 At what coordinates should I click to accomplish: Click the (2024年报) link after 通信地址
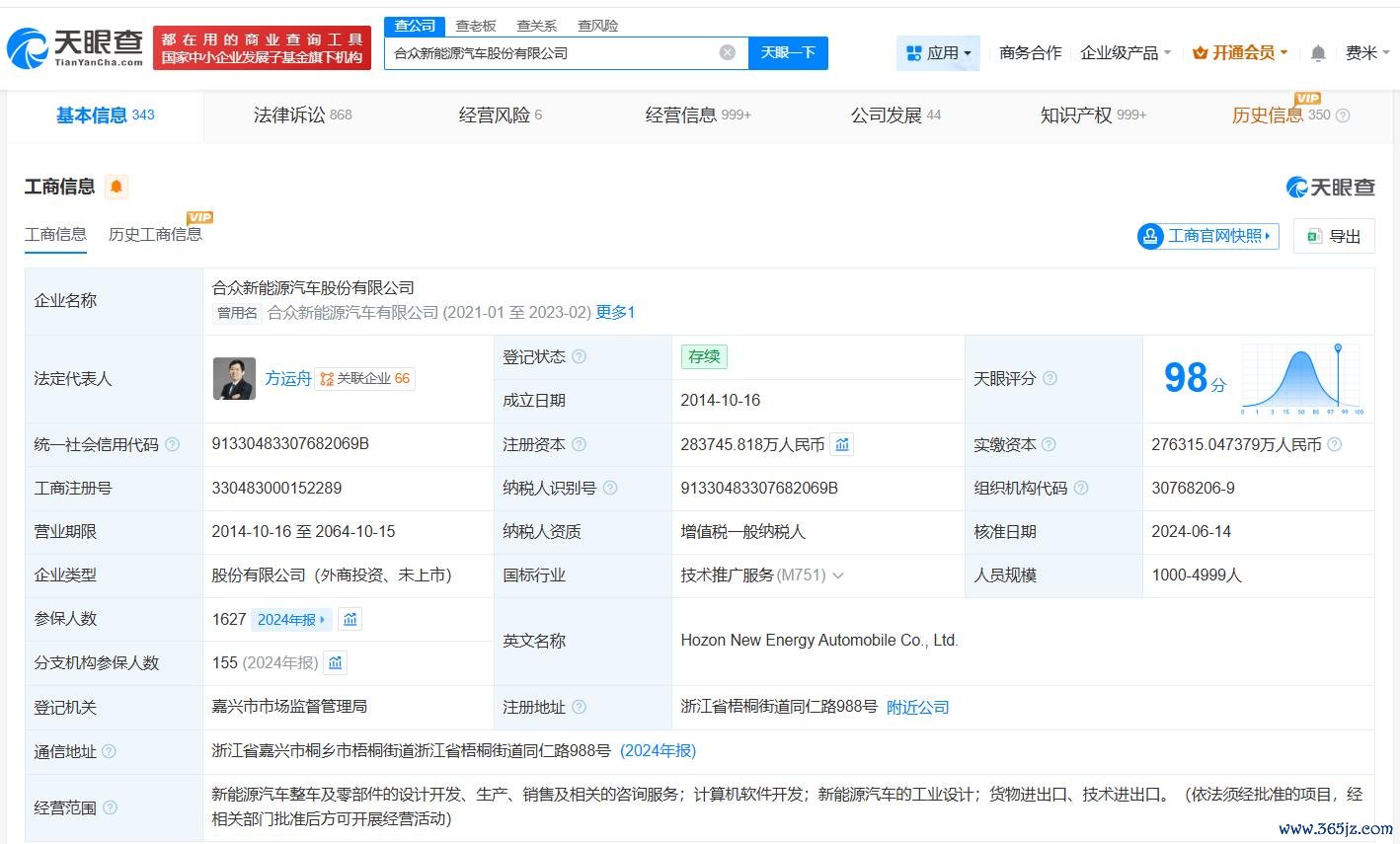pyautogui.click(x=658, y=750)
